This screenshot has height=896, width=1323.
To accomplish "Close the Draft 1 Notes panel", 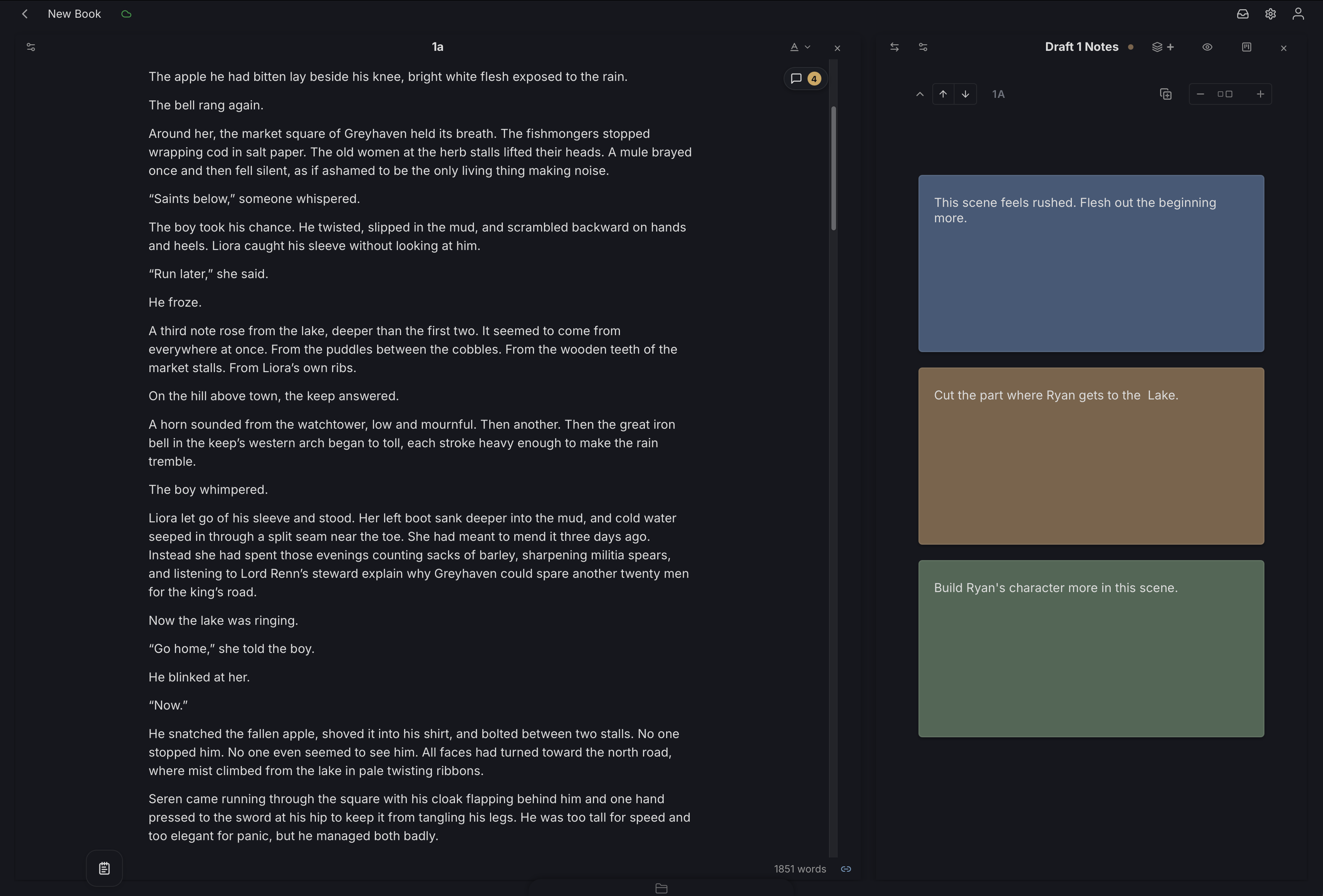I will pos(1284,49).
